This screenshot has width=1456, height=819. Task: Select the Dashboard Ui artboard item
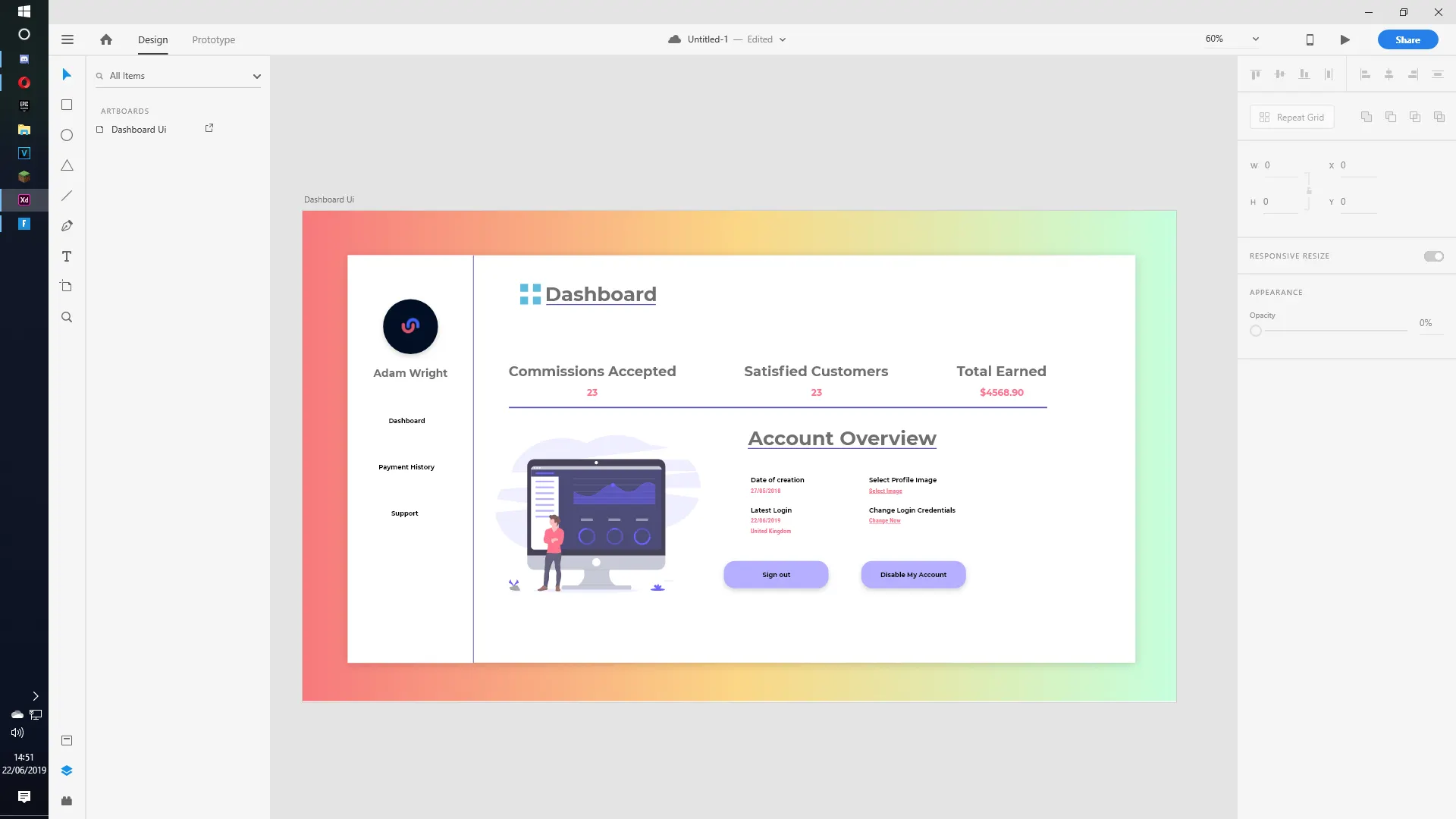click(x=139, y=130)
